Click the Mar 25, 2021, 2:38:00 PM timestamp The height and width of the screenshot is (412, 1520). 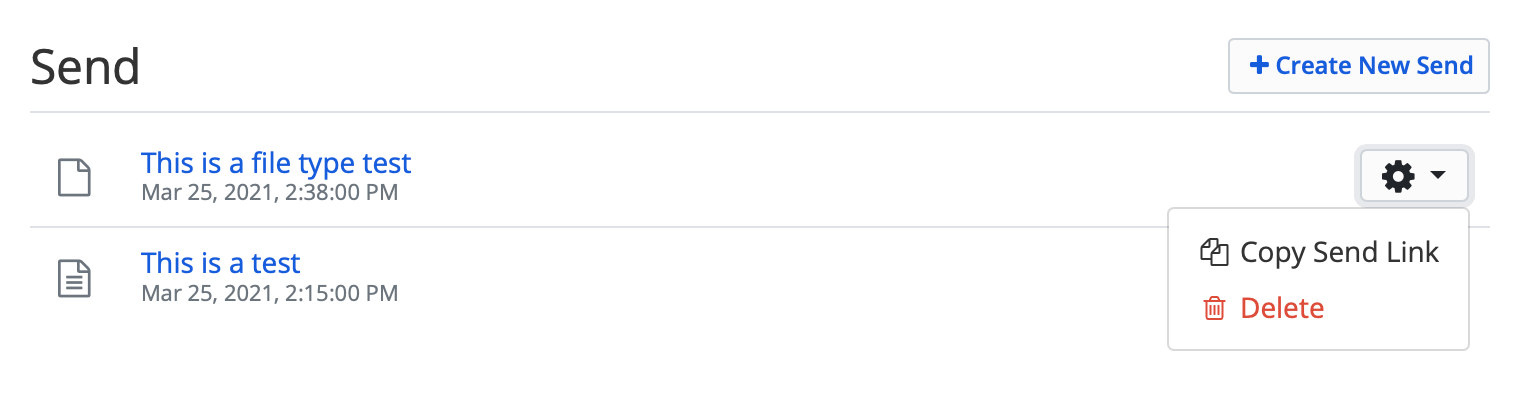pos(270,191)
